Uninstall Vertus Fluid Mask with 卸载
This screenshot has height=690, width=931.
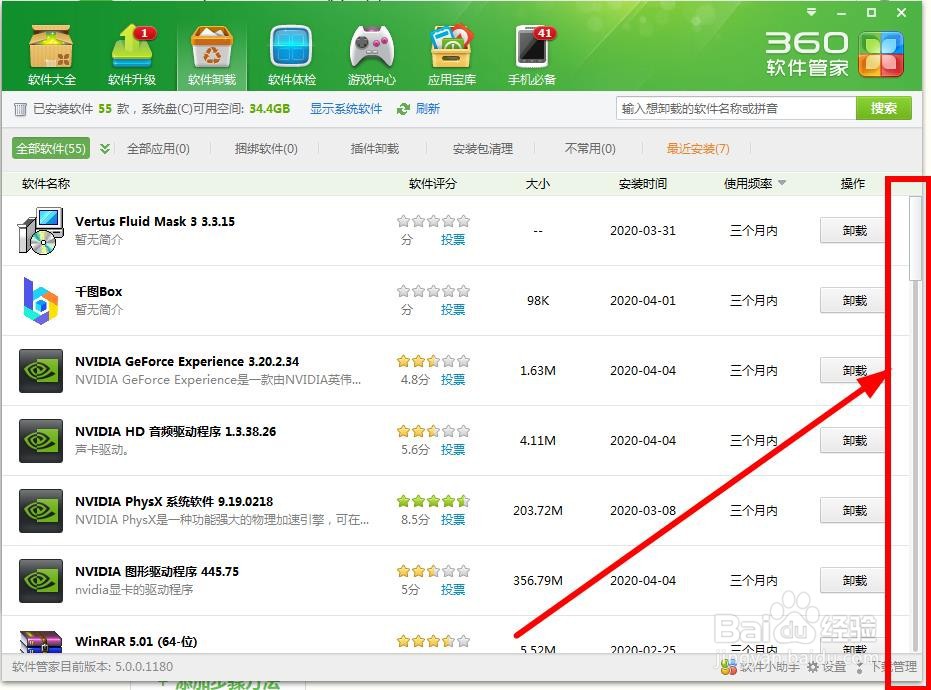854,230
